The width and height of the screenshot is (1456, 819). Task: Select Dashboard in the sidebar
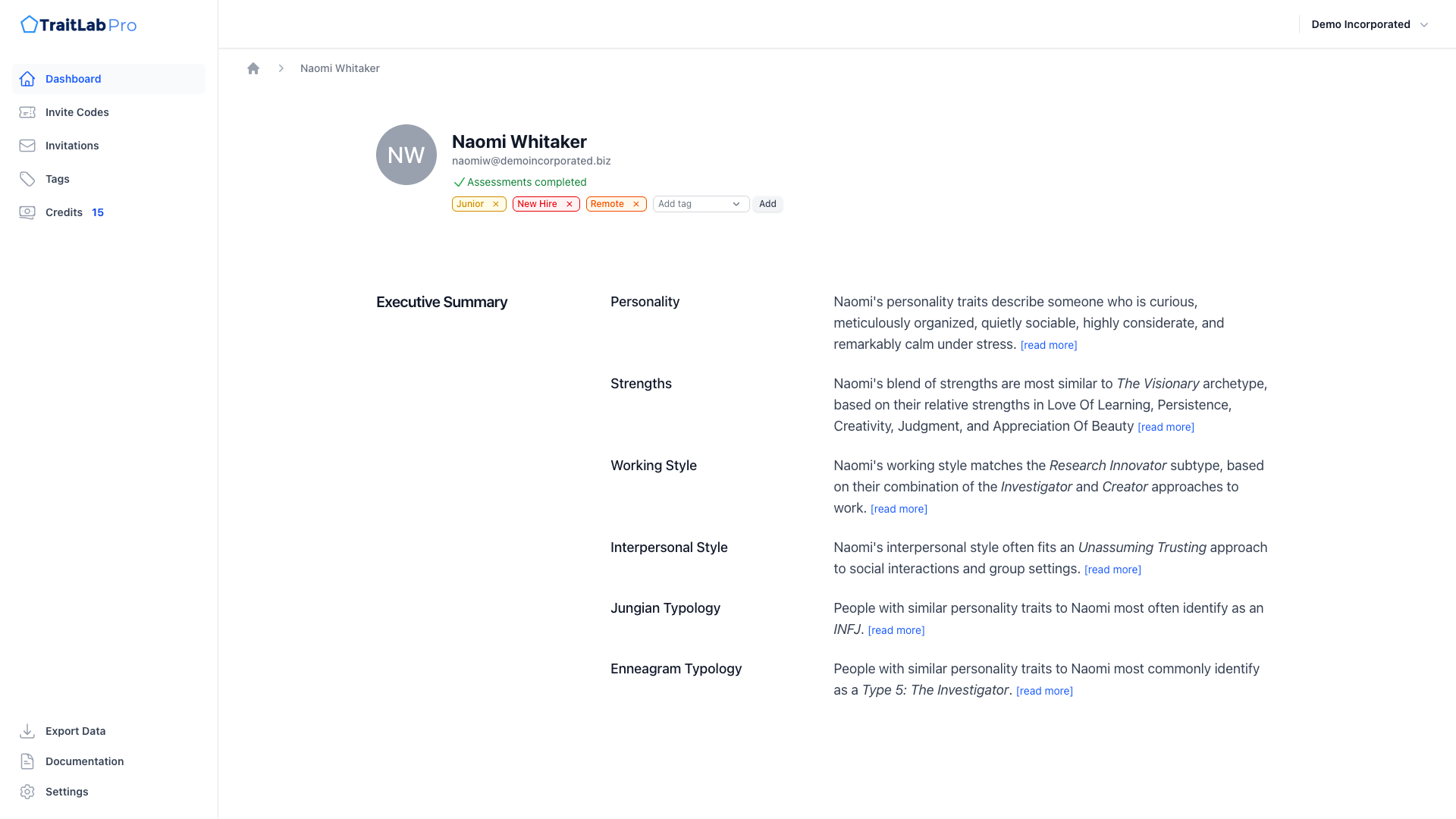(73, 79)
